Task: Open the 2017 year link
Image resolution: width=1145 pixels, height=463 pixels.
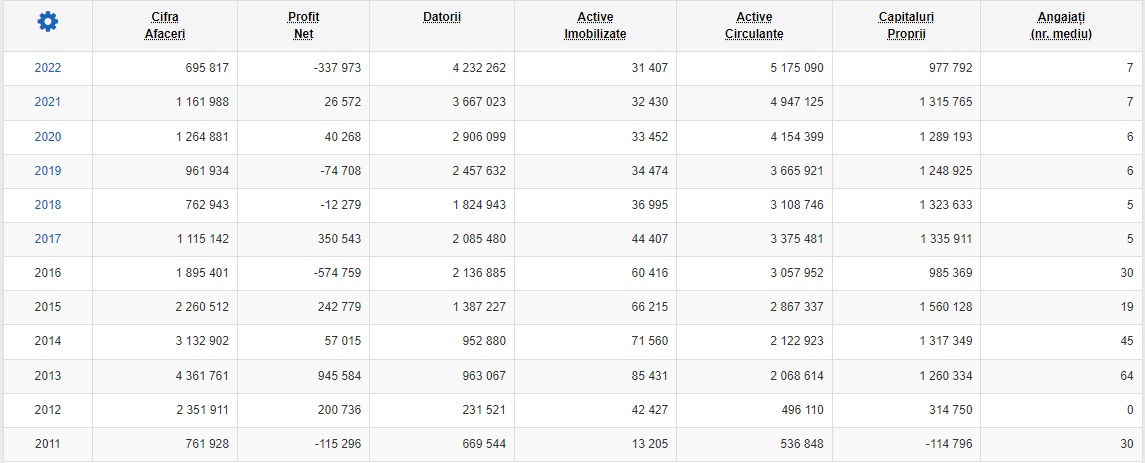Action: [x=48, y=238]
